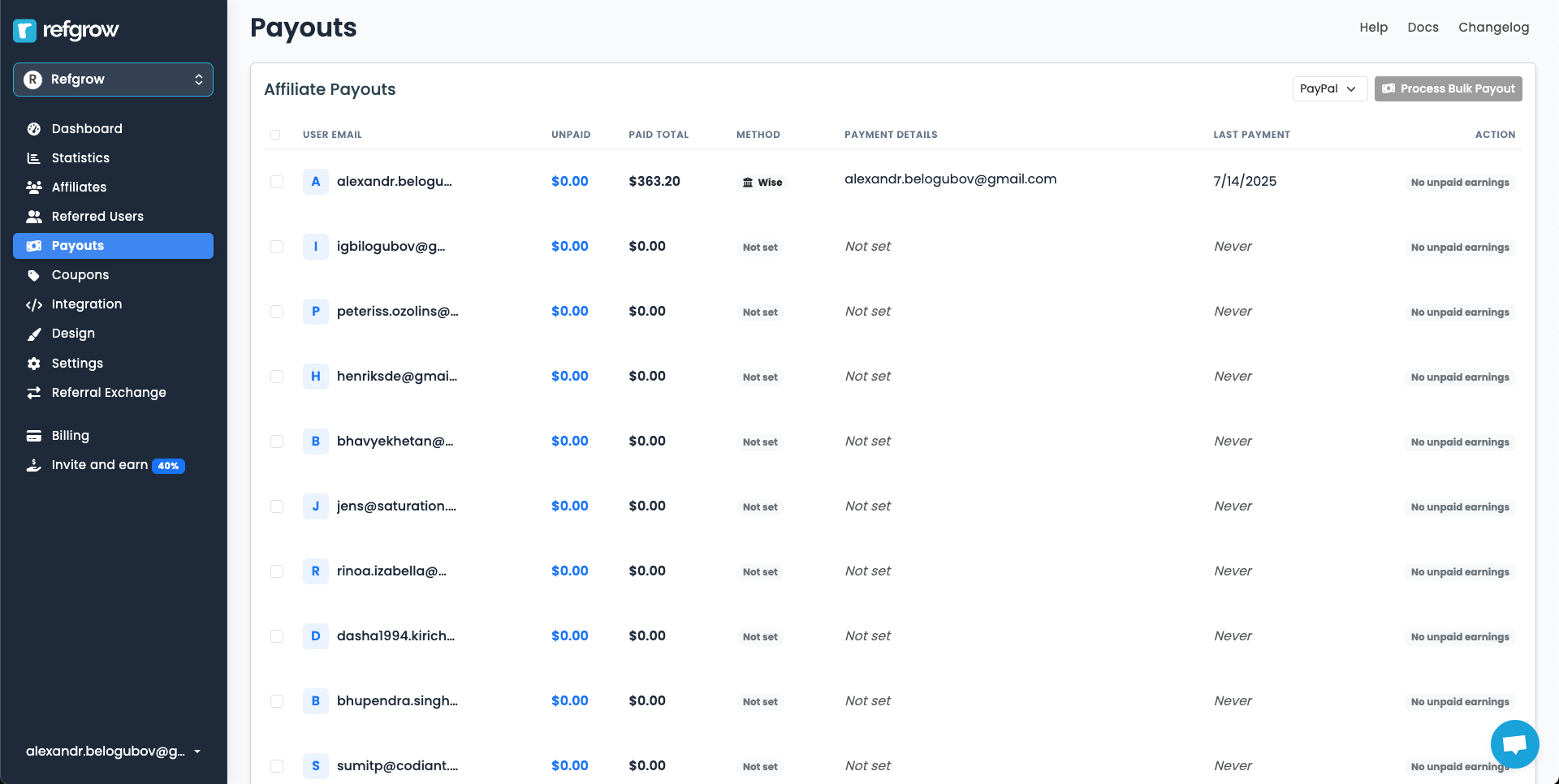This screenshot has height=784, width=1559.
Task: Click the Dashboard gauge icon
Action: point(34,129)
